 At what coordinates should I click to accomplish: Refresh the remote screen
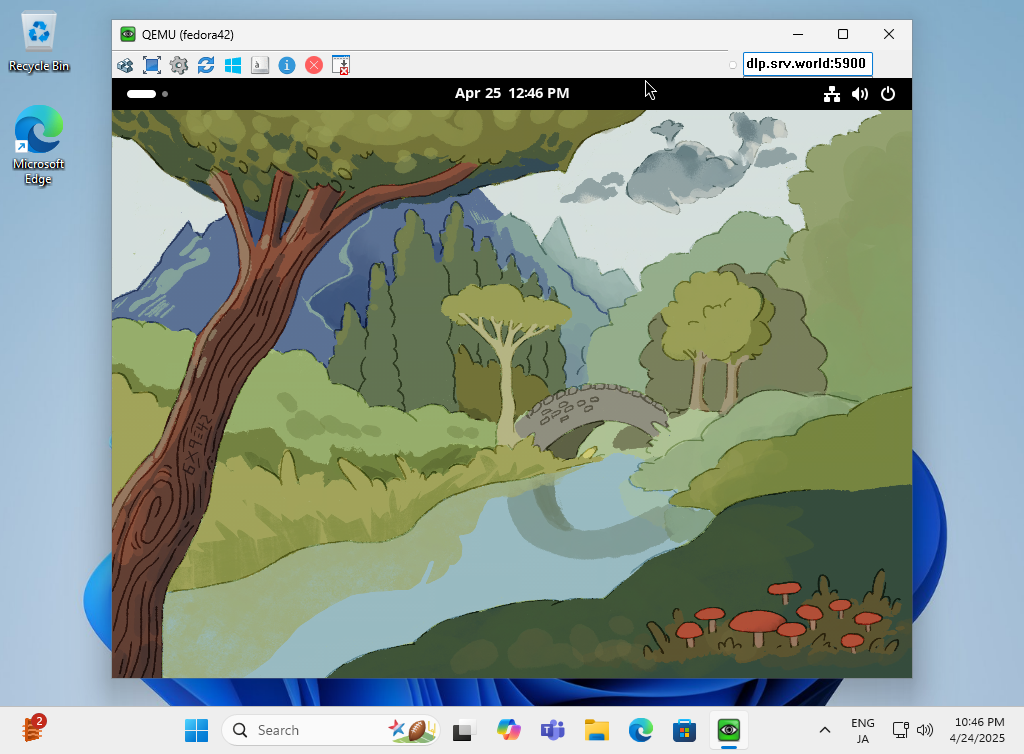click(206, 65)
